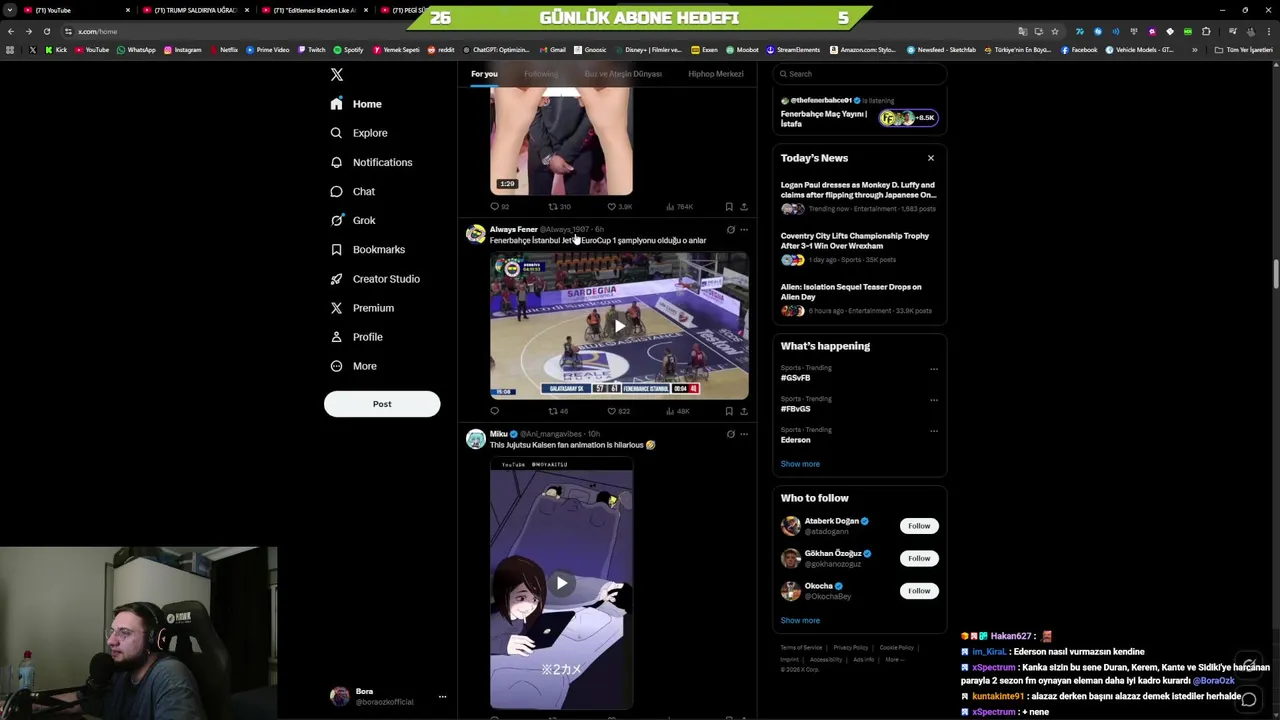1280x720 pixels.
Task: Repost the top post with 310 reposts
Action: [559, 207]
